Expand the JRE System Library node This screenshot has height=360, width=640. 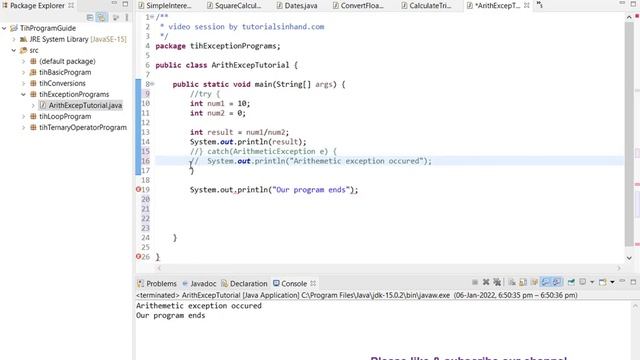(x=14, y=39)
